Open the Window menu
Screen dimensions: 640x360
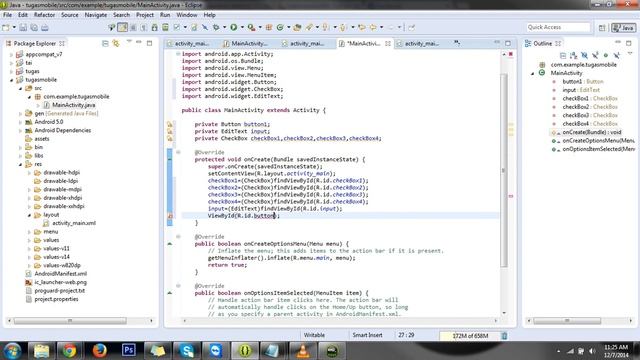pyautogui.click(x=187, y=15)
